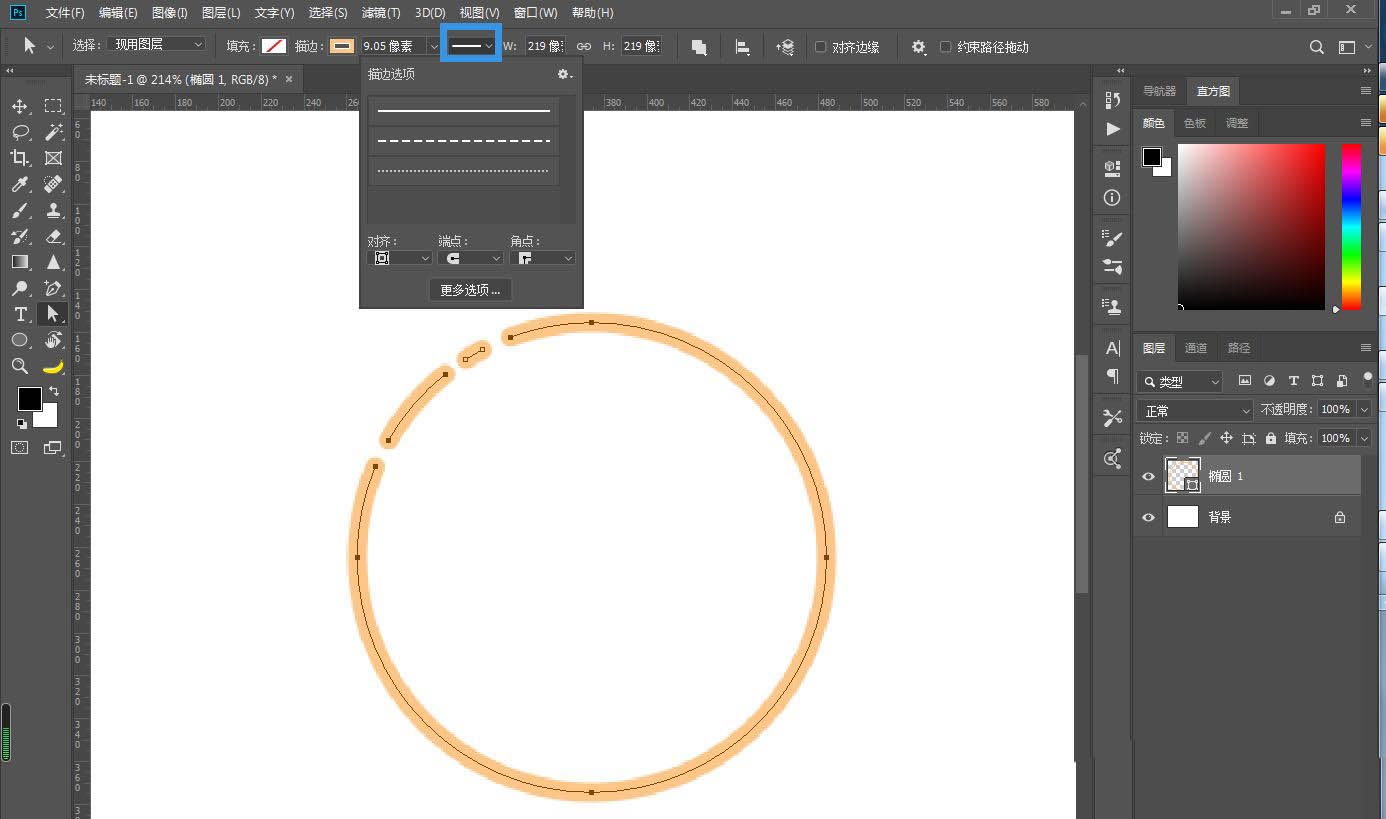
Task: Open the search icon in options bar
Action: pos(1317,47)
